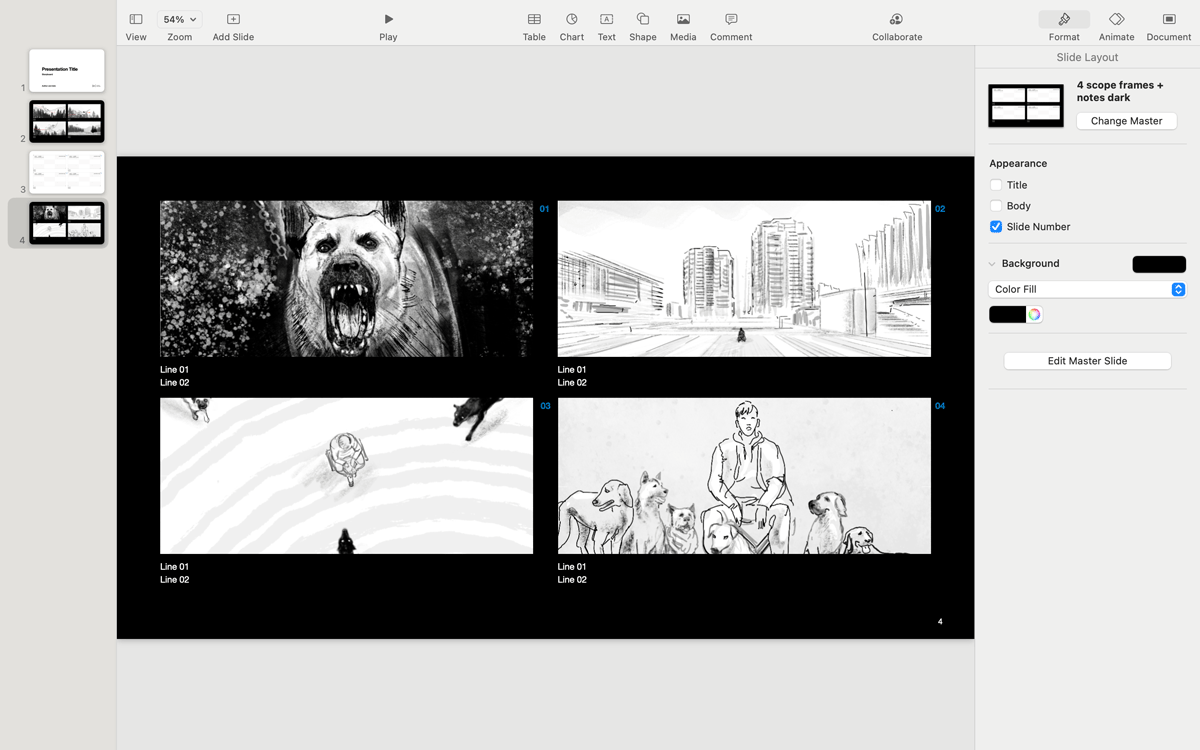Viewport: 1200px width, 750px height.
Task: Click the Change Master button
Action: (1126, 120)
